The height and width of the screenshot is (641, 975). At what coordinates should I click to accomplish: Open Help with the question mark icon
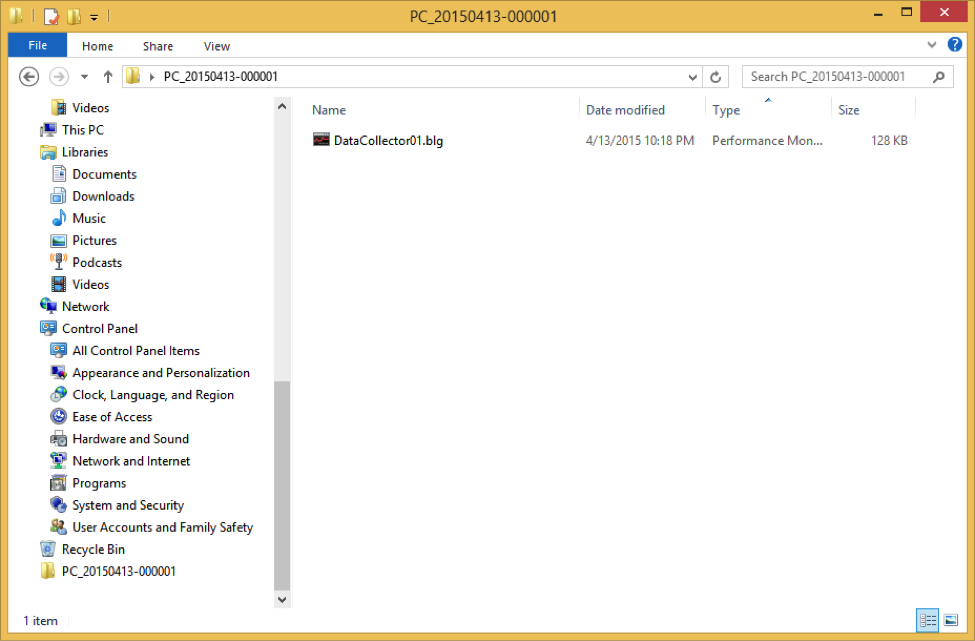(954, 44)
